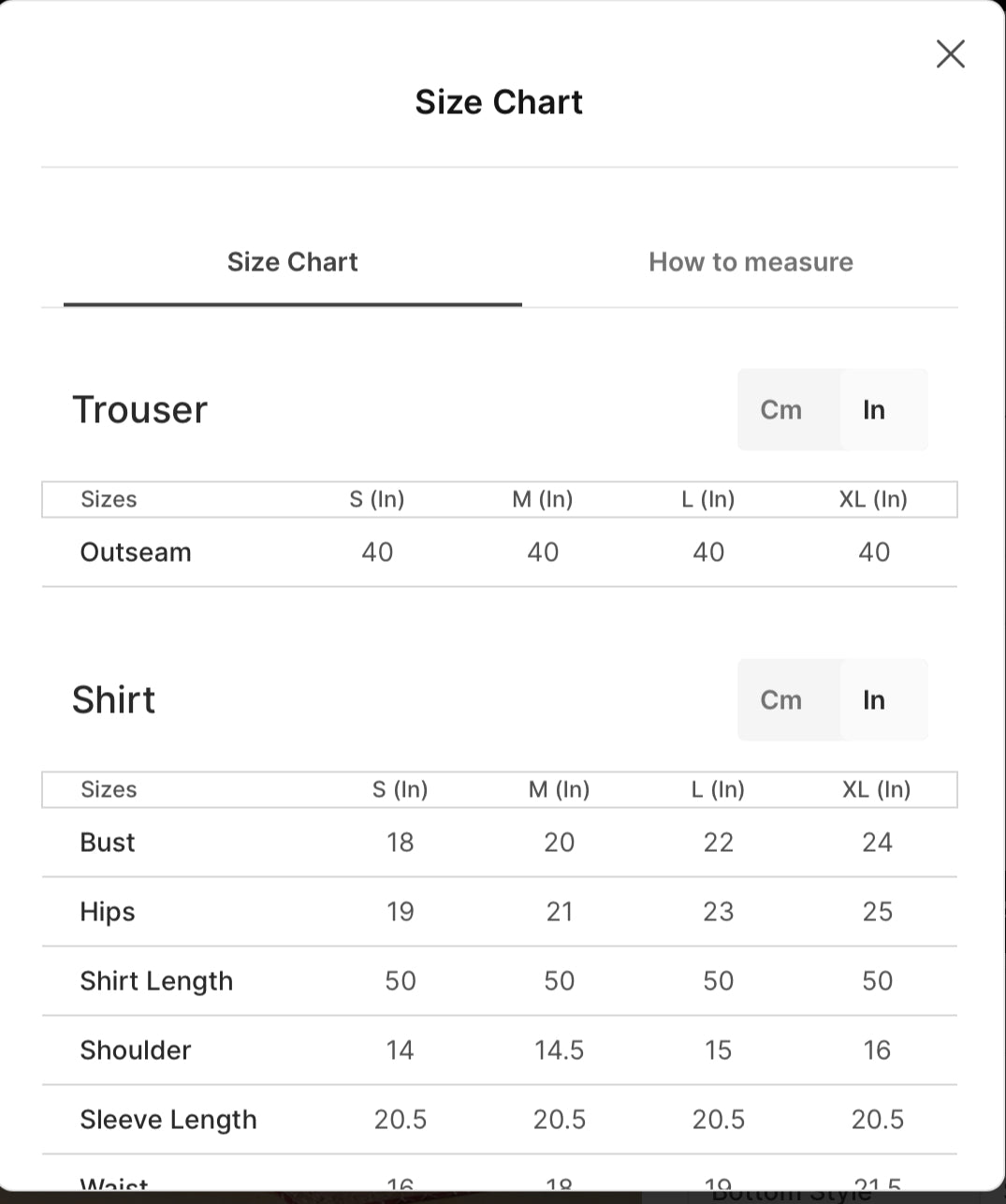Click the Outseam row label

click(x=136, y=551)
